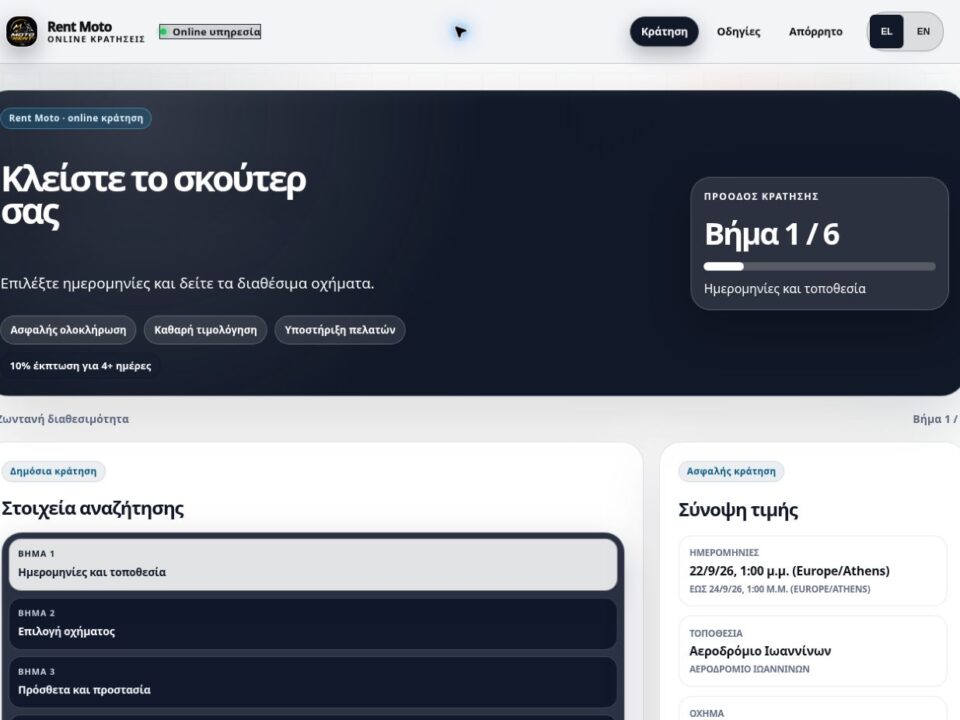
Task: Click the 'ΠΡΟΟΔΟΣ ΚΡΑΤΗΣΗΣ' label
Action: [761, 197]
